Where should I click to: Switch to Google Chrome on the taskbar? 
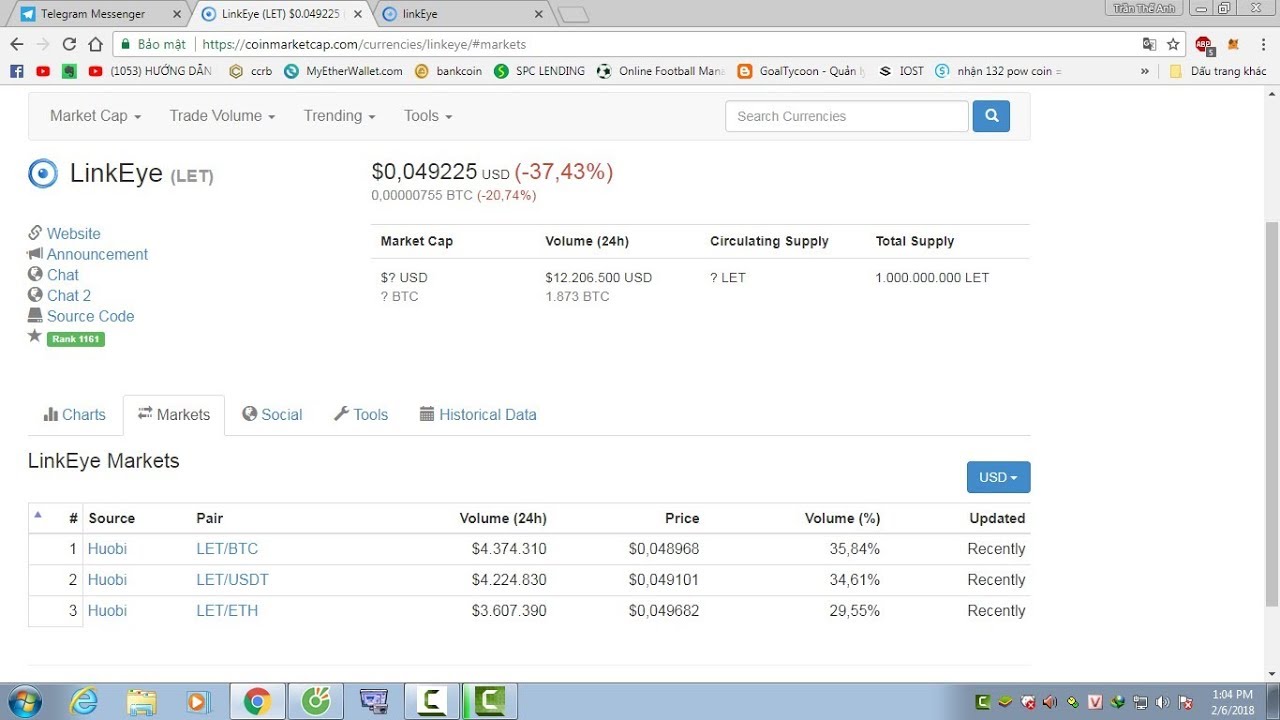[257, 702]
